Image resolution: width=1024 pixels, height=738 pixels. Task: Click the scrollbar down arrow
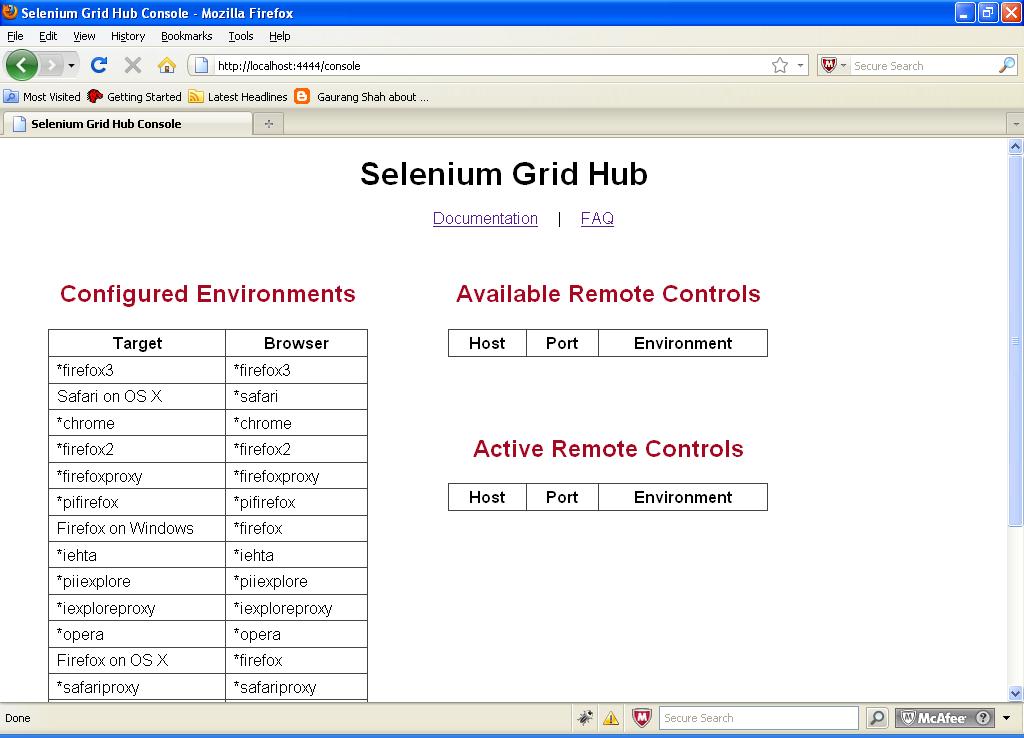pyautogui.click(x=1013, y=692)
